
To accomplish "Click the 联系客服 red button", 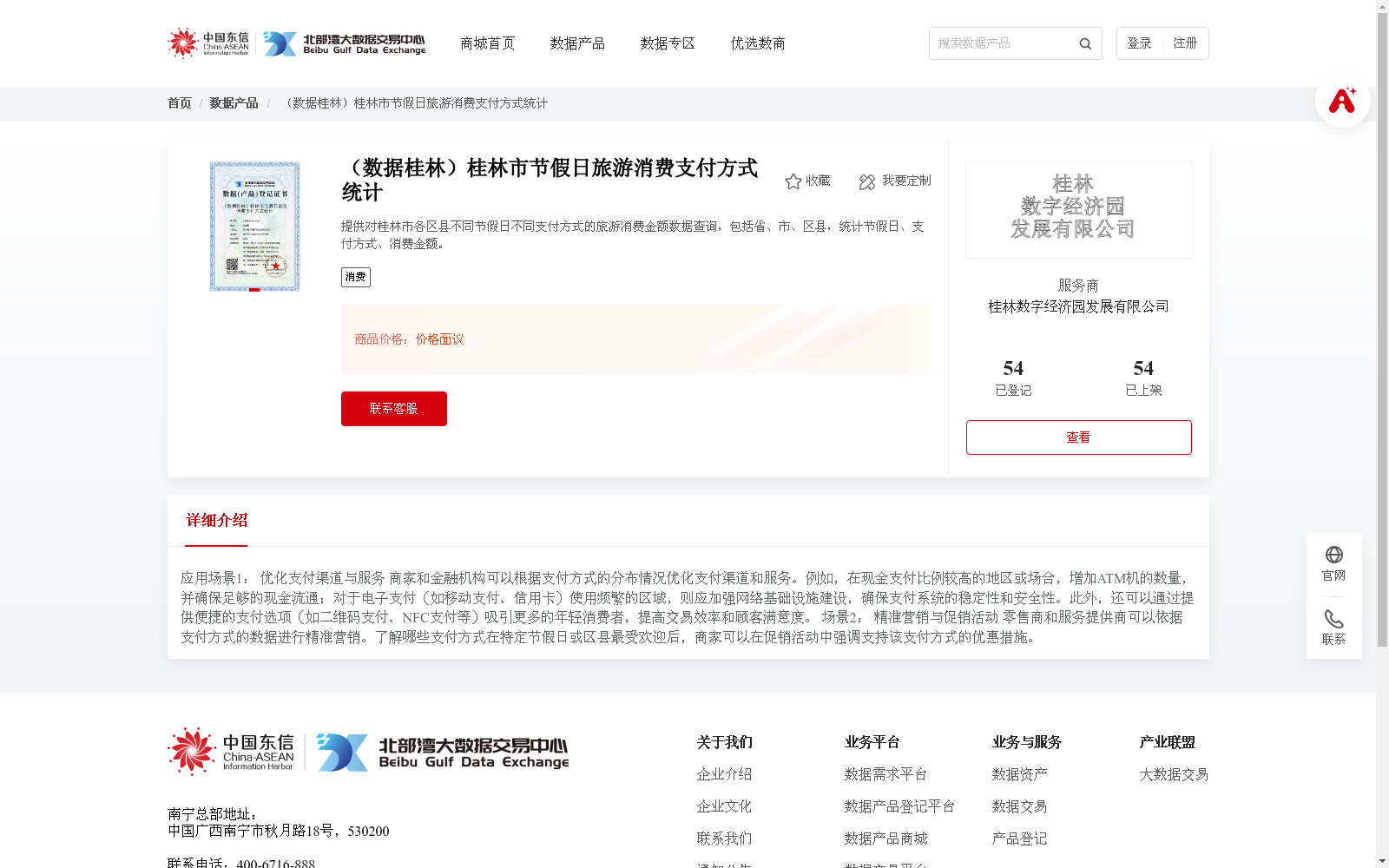I will point(394,409).
